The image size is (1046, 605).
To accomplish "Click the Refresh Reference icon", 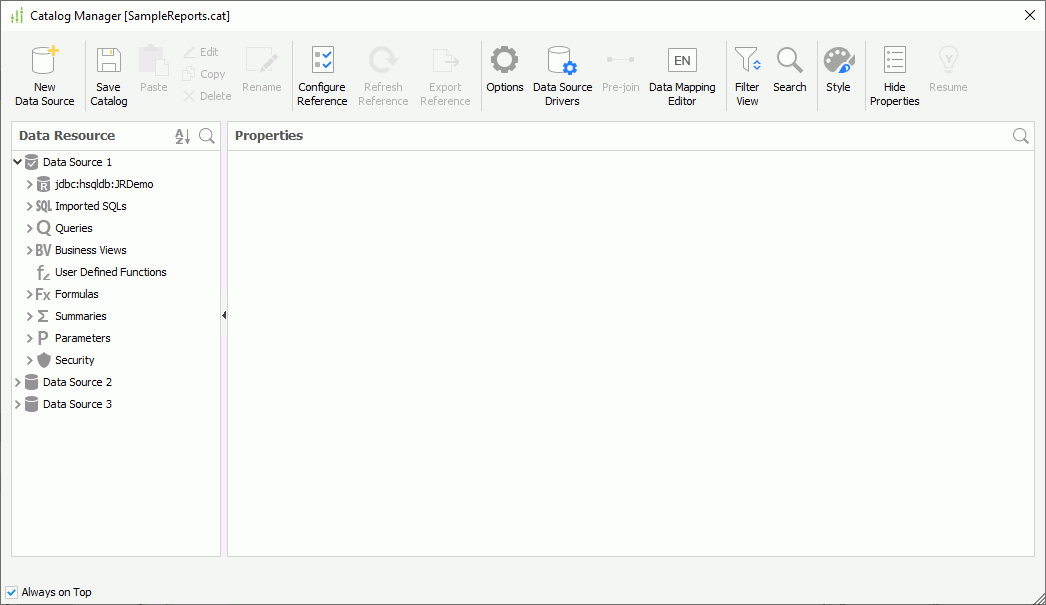I will [384, 61].
